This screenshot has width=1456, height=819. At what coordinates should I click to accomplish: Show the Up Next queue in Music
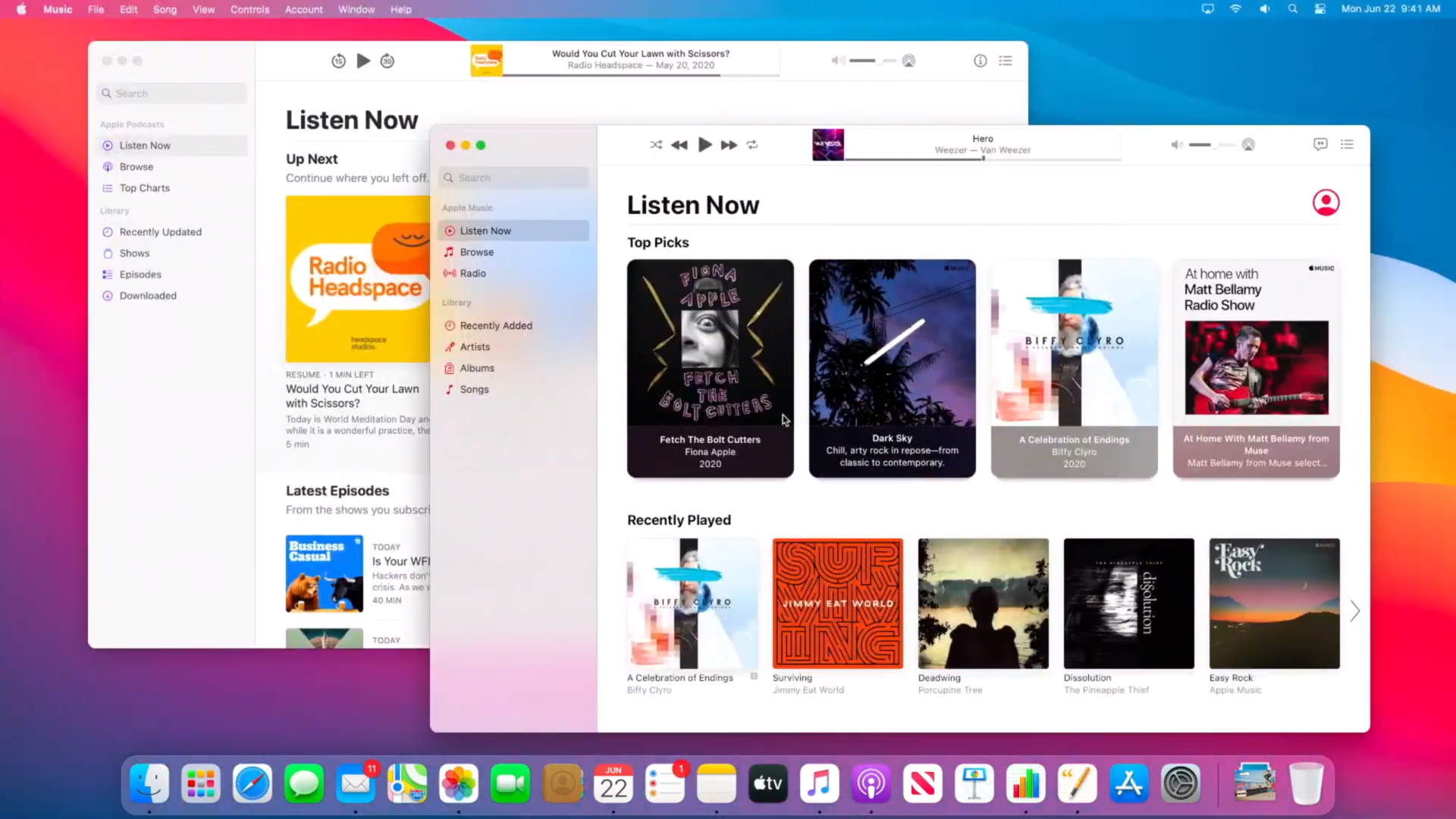1347,144
